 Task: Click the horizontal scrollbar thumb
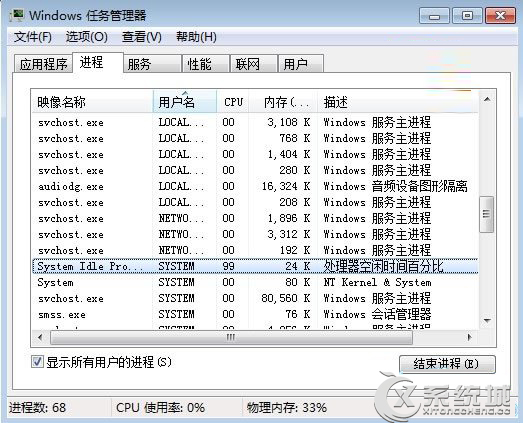pos(231,337)
